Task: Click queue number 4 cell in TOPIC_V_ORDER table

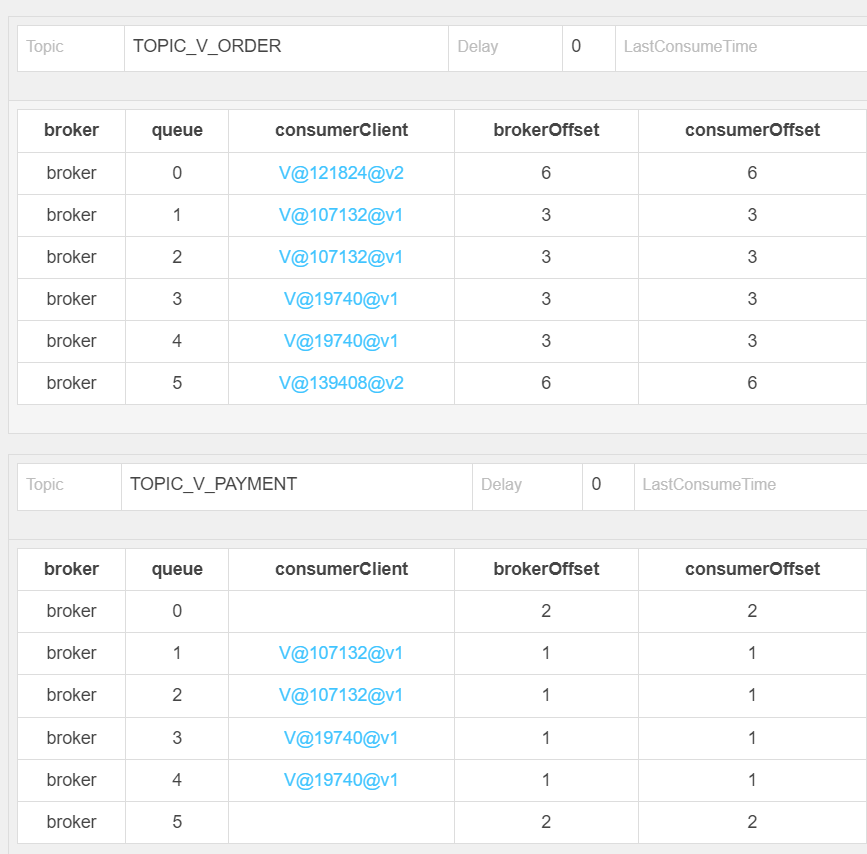Action: coord(177,341)
